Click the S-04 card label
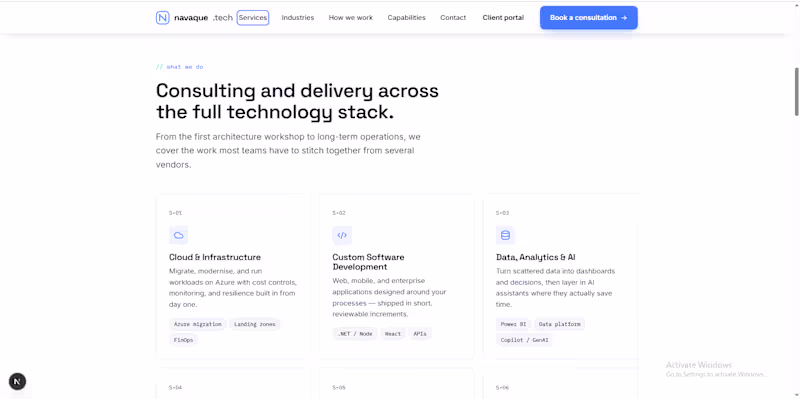This screenshot has width=800, height=399. (176, 387)
